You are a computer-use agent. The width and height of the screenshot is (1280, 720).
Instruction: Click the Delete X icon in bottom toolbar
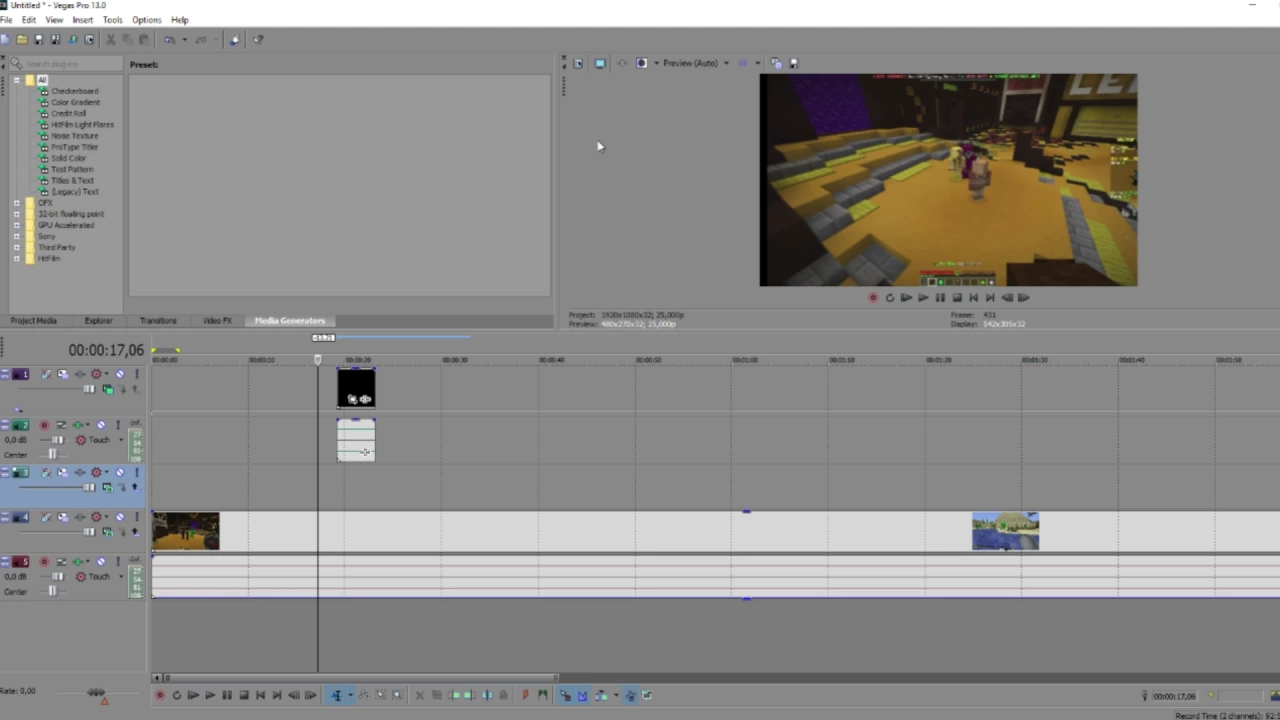pos(420,695)
